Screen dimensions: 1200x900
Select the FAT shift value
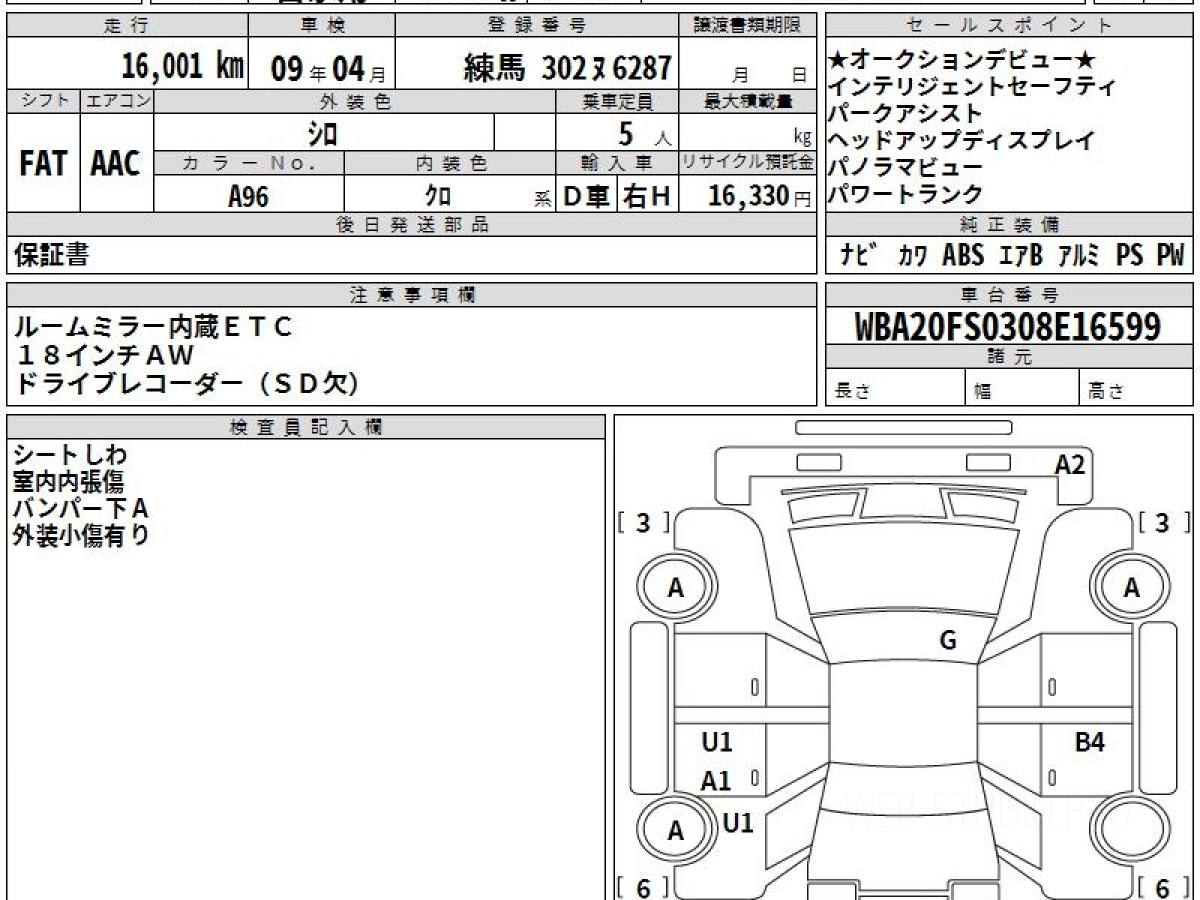tap(43, 165)
